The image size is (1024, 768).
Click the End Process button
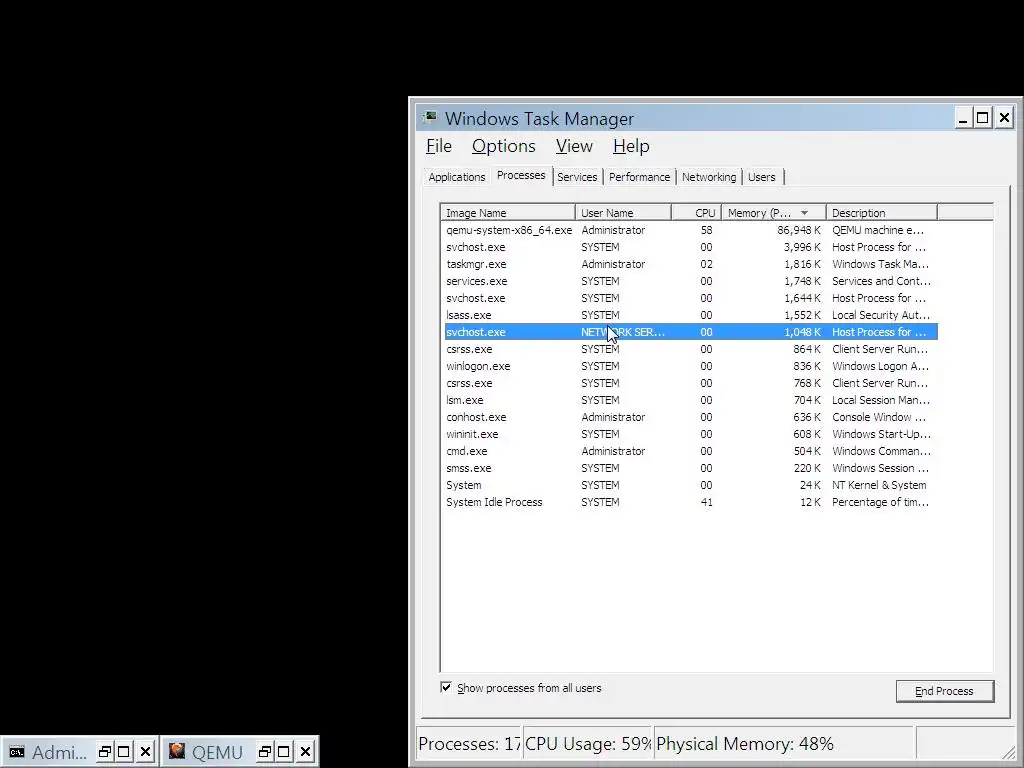coord(945,691)
